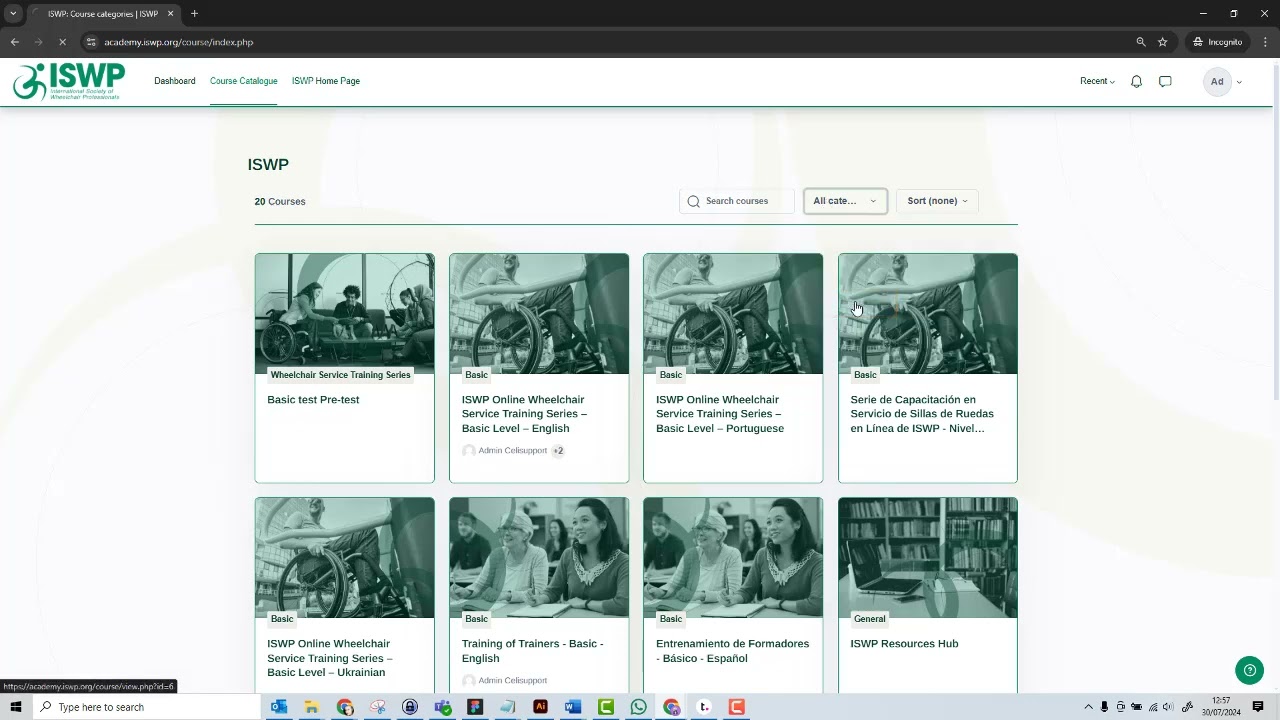This screenshot has height=720, width=1280.
Task: Click the ISWP page heading
Action: (268, 165)
